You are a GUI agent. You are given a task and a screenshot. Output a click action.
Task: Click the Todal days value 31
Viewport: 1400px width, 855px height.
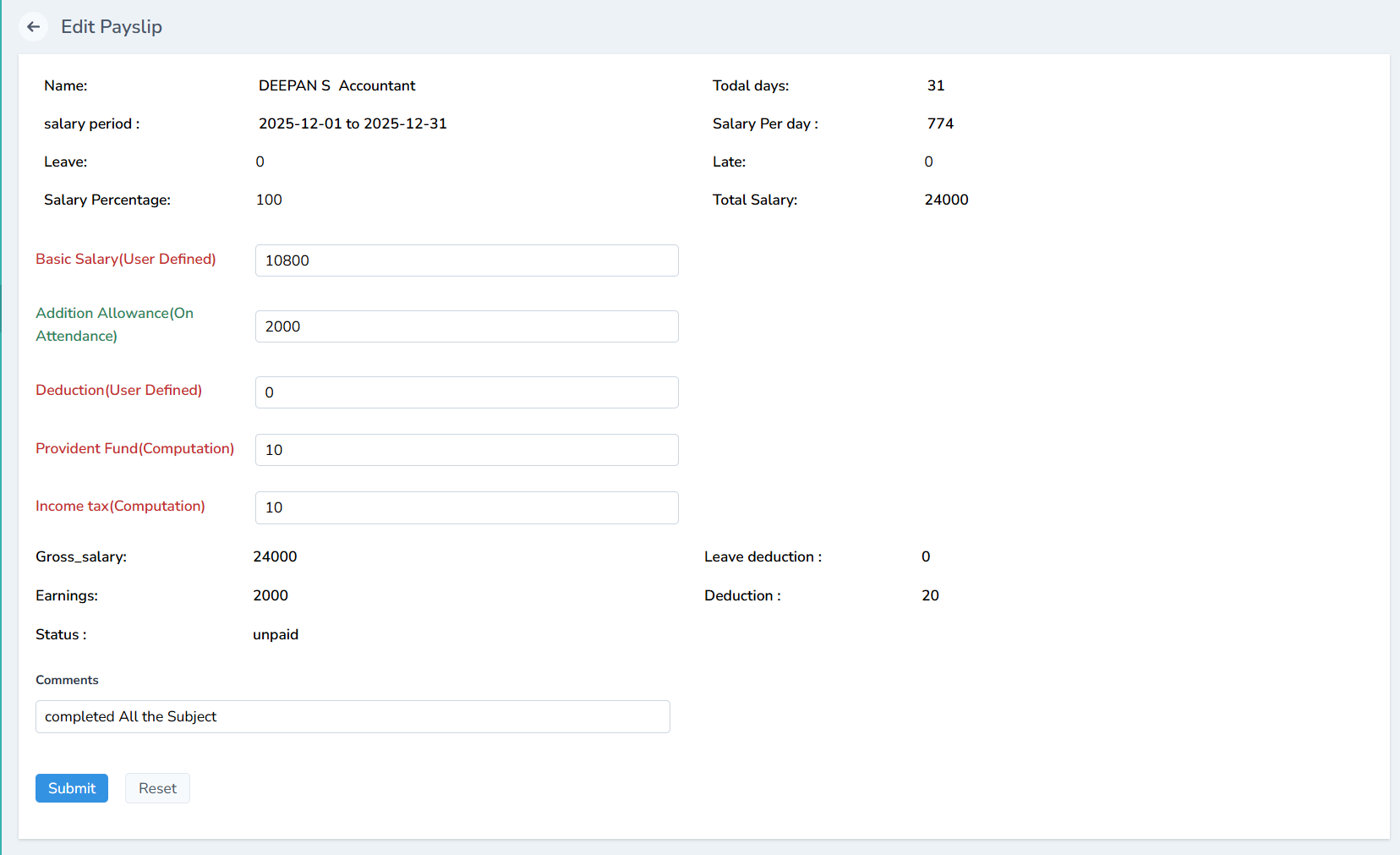[936, 85]
